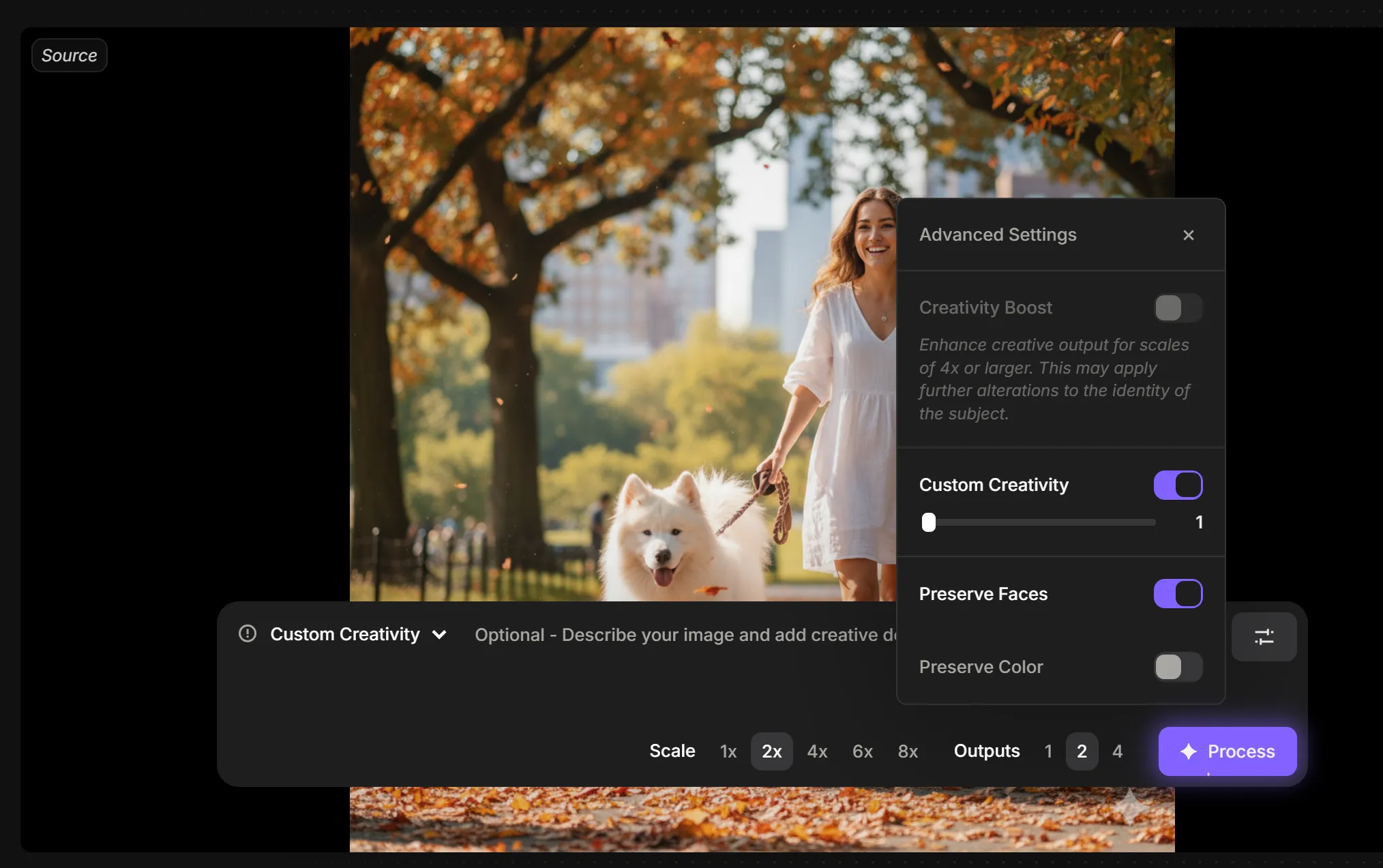Select the 4x scale option

click(x=817, y=751)
